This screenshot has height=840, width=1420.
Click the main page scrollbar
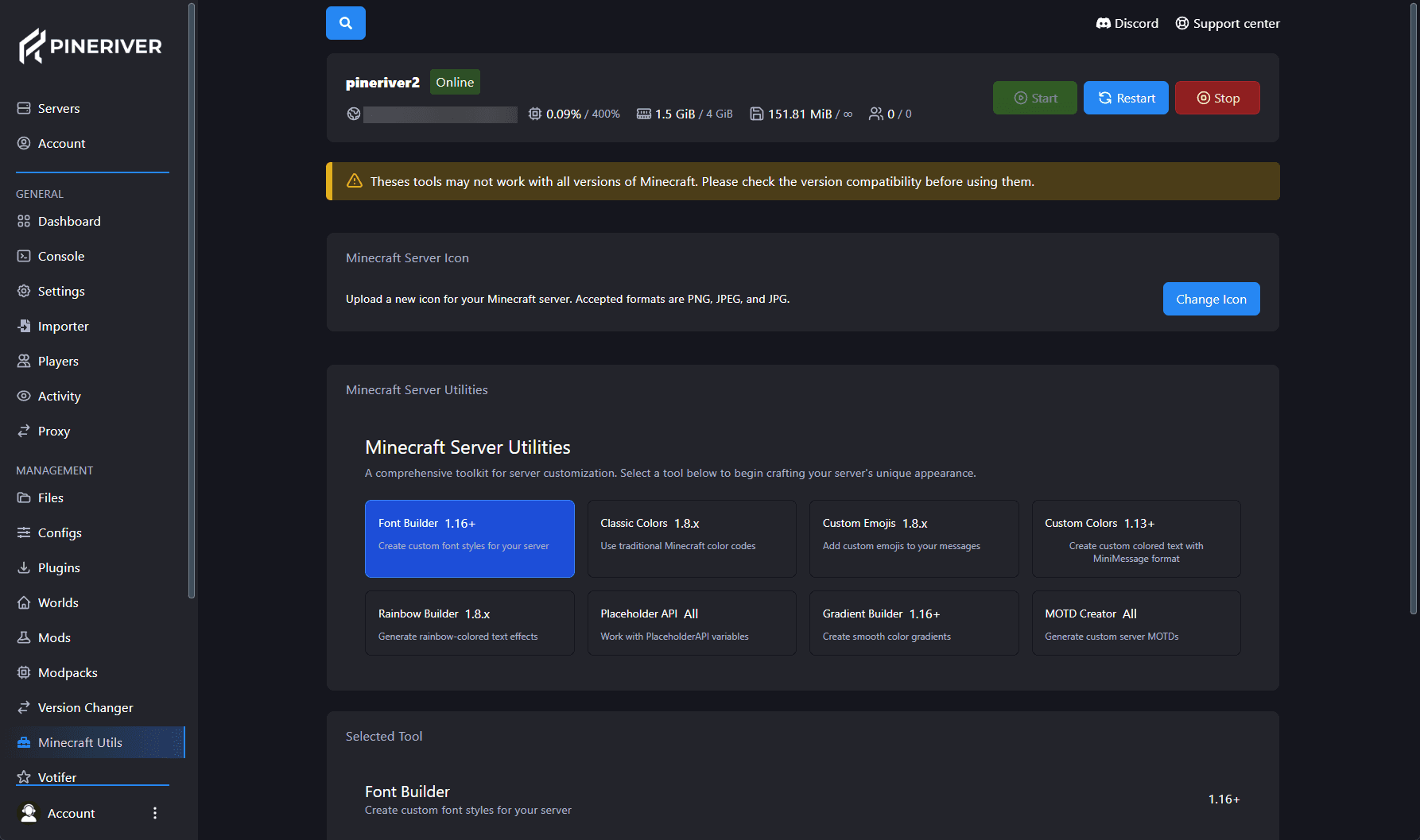(1414, 308)
